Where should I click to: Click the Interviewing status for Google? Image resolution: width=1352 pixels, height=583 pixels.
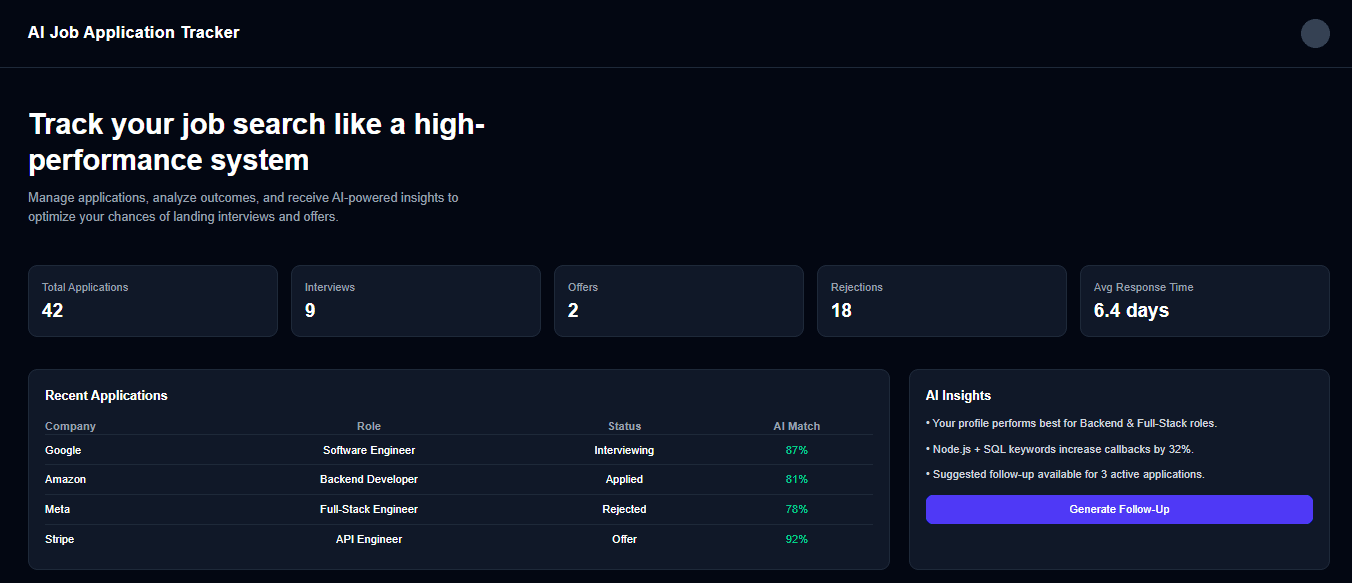coord(624,450)
